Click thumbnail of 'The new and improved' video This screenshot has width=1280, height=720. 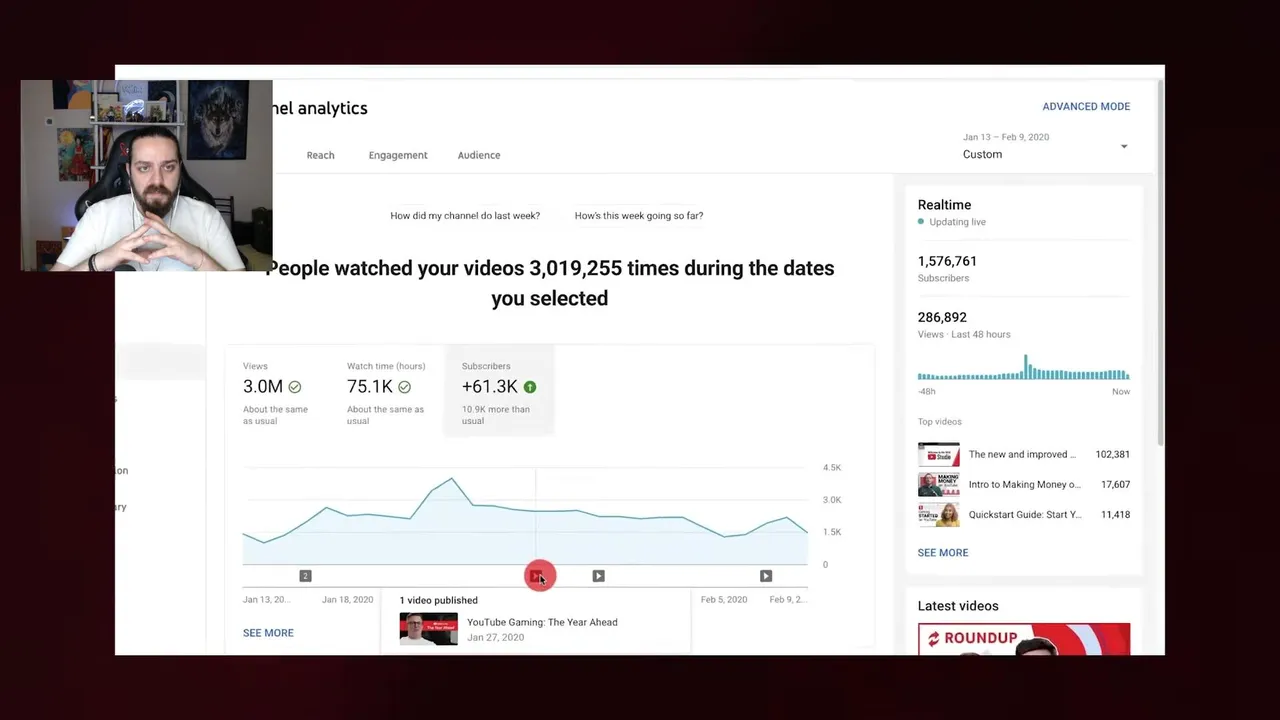pos(938,454)
